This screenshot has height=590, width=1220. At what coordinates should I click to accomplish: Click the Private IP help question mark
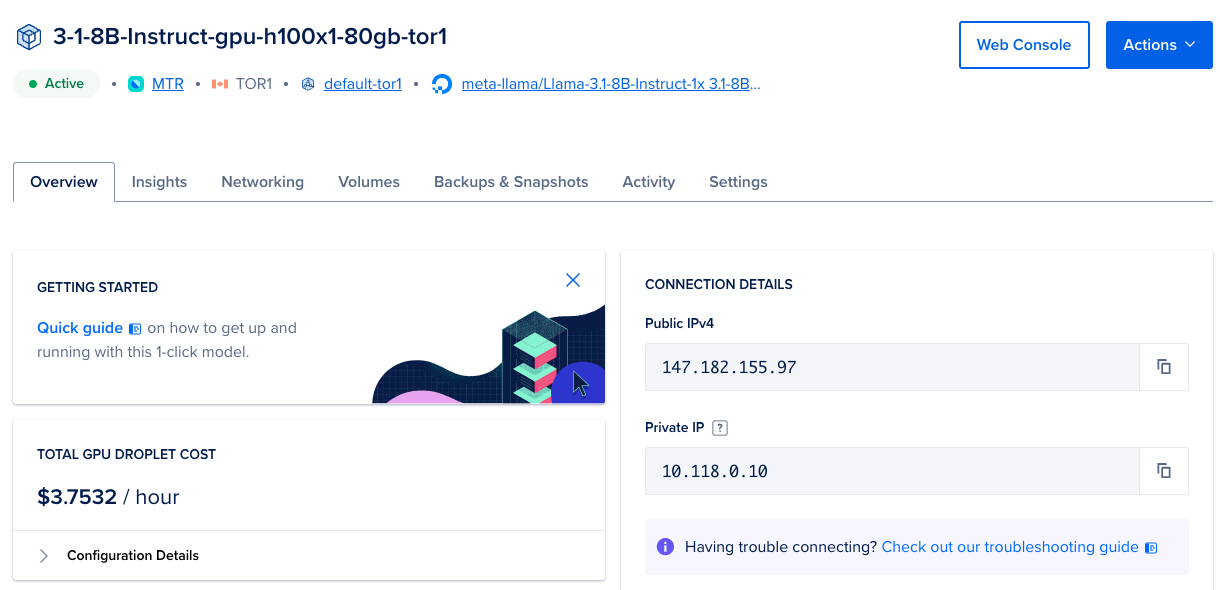click(x=720, y=428)
